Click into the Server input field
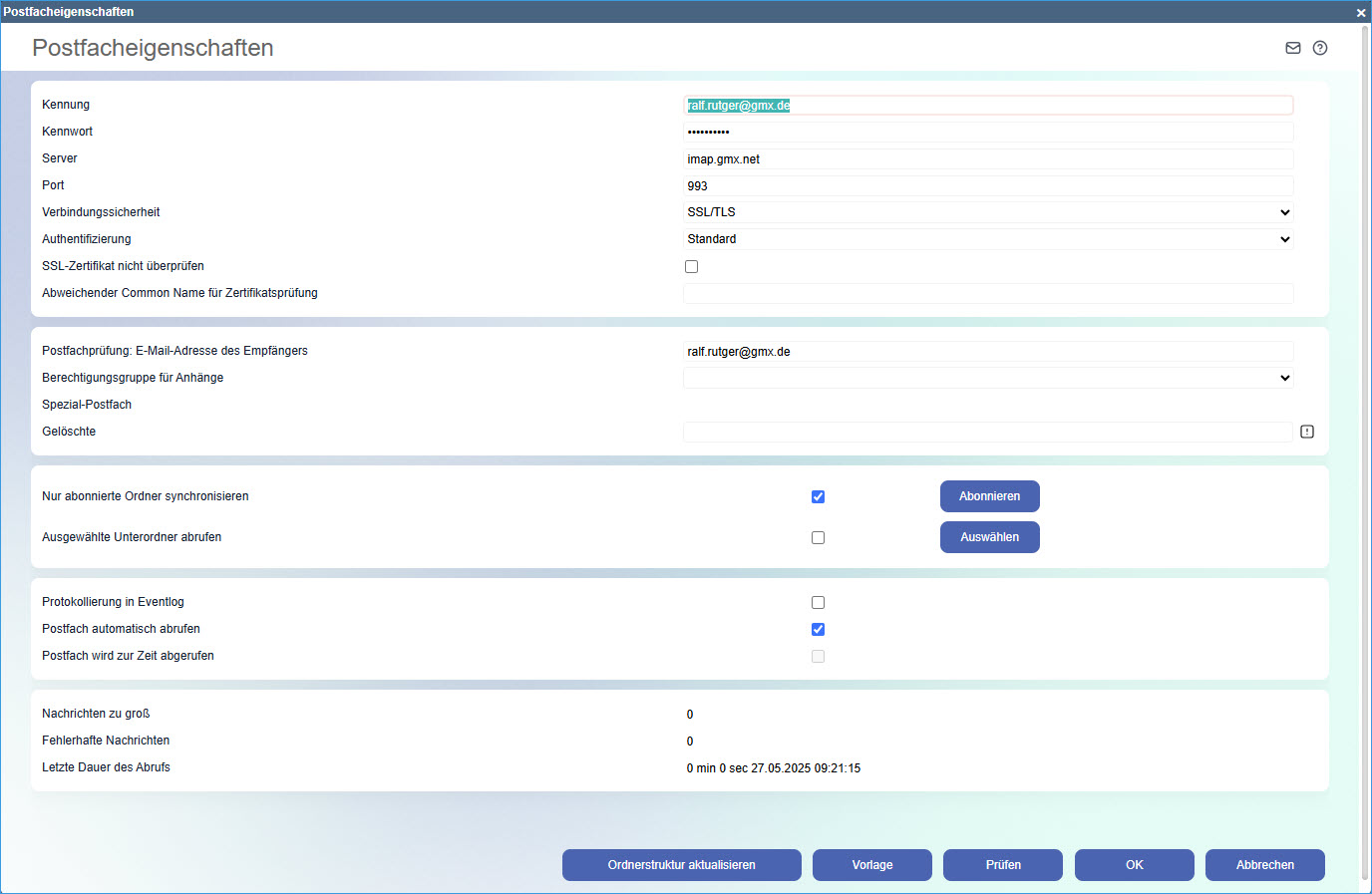This screenshot has width=1372, height=894. [987, 159]
